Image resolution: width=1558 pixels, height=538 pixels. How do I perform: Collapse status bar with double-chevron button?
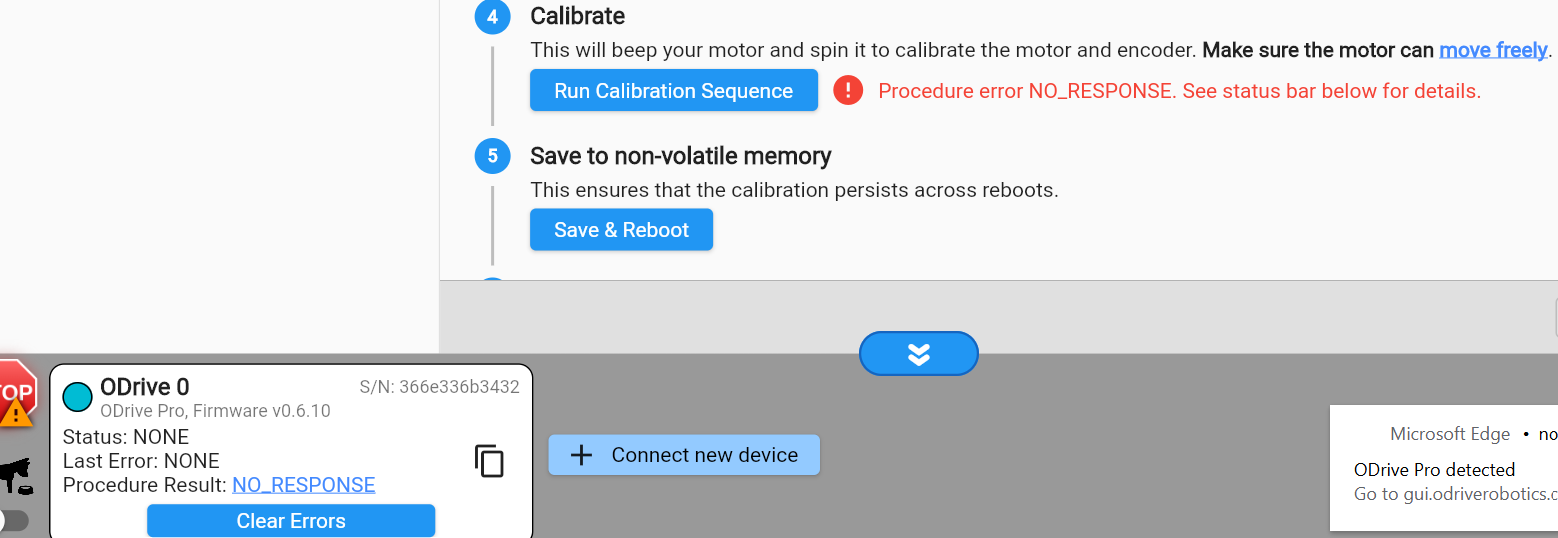point(918,353)
